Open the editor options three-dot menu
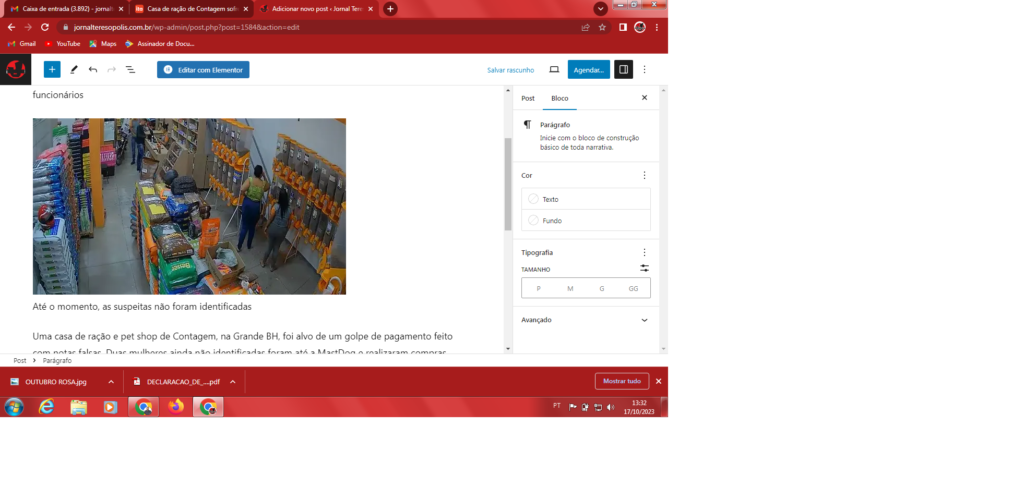Viewport: 1024px width, 487px height. (645, 69)
